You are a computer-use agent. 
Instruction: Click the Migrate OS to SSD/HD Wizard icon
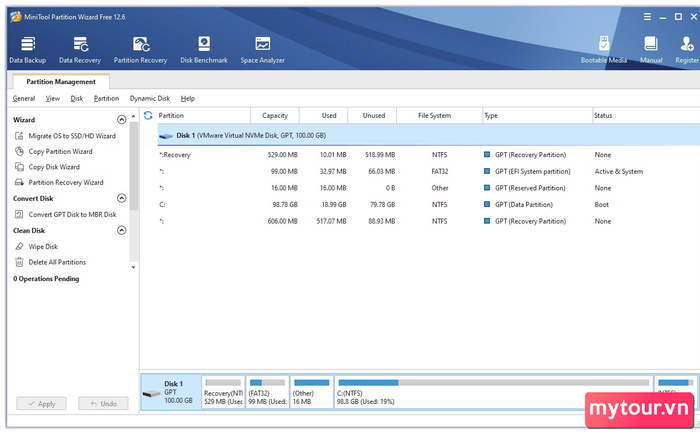[19, 136]
